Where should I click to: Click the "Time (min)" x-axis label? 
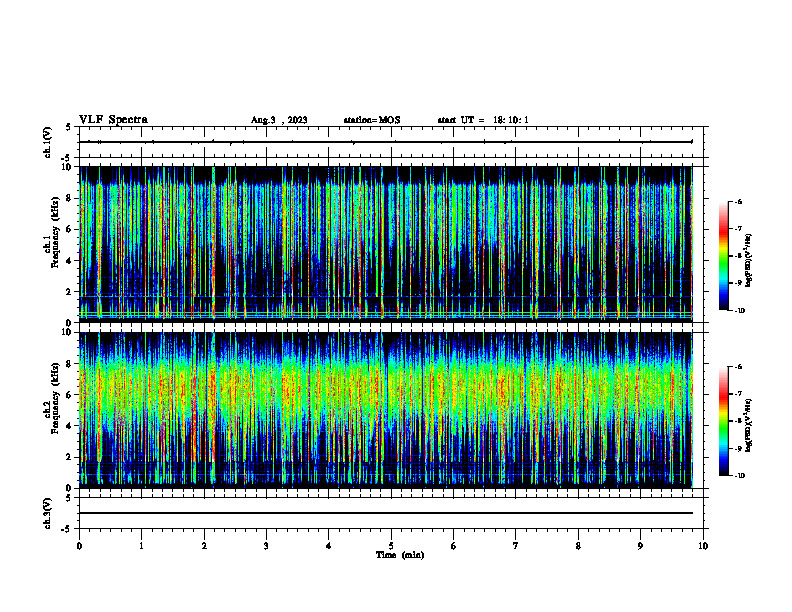(x=400, y=555)
